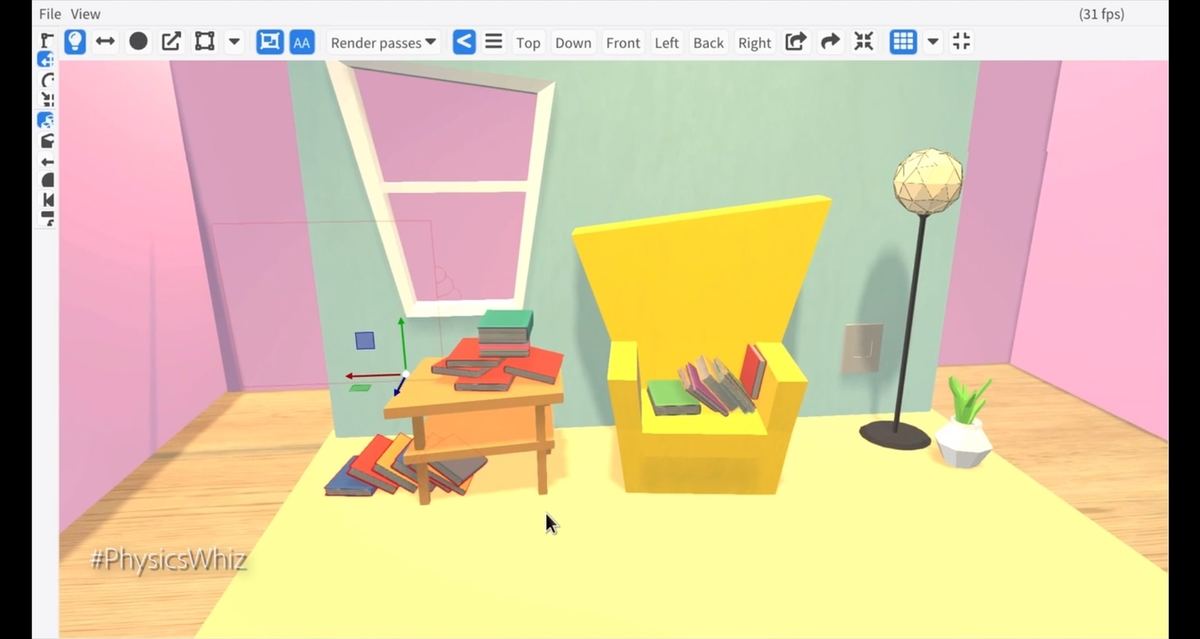Toggle the blue grid button

(903, 42)
